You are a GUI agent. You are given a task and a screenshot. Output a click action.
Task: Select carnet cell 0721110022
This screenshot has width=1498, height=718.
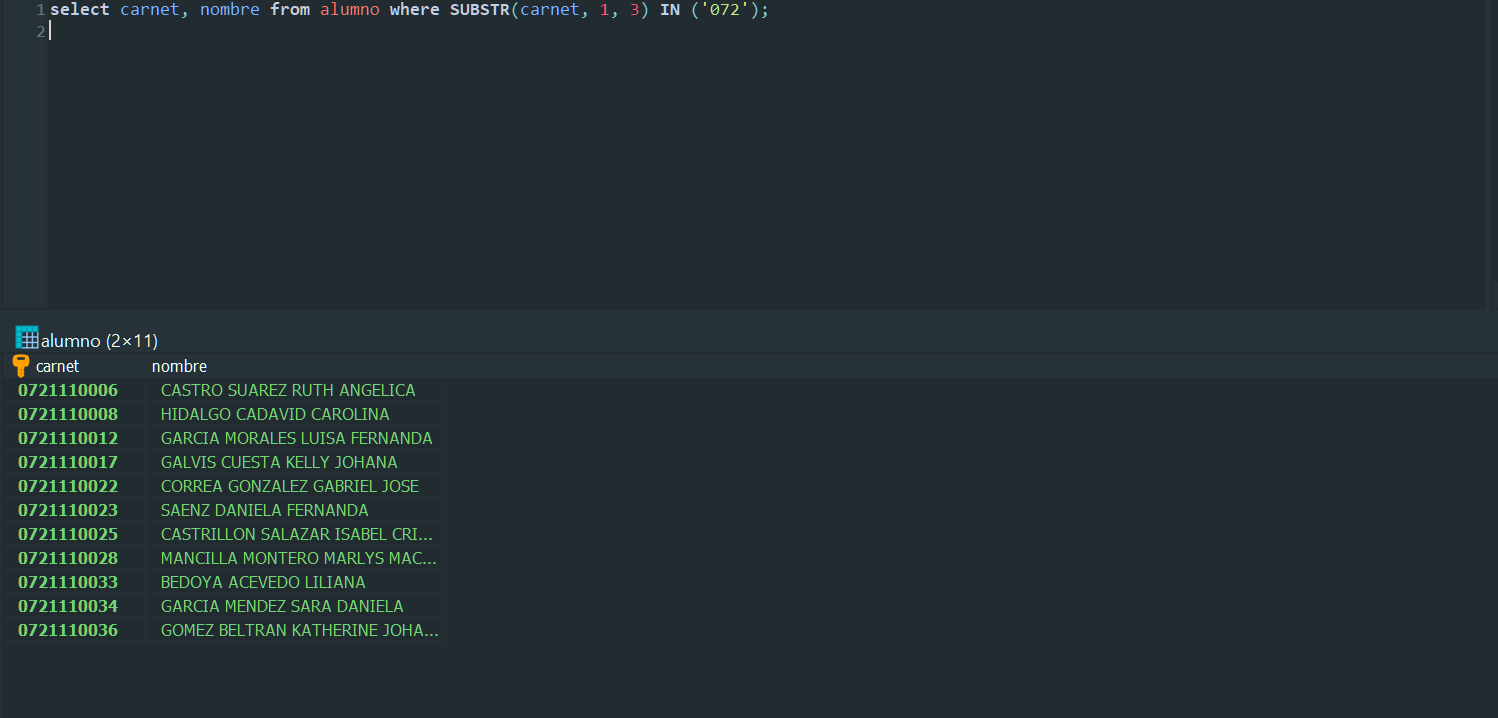click(68, 486)
